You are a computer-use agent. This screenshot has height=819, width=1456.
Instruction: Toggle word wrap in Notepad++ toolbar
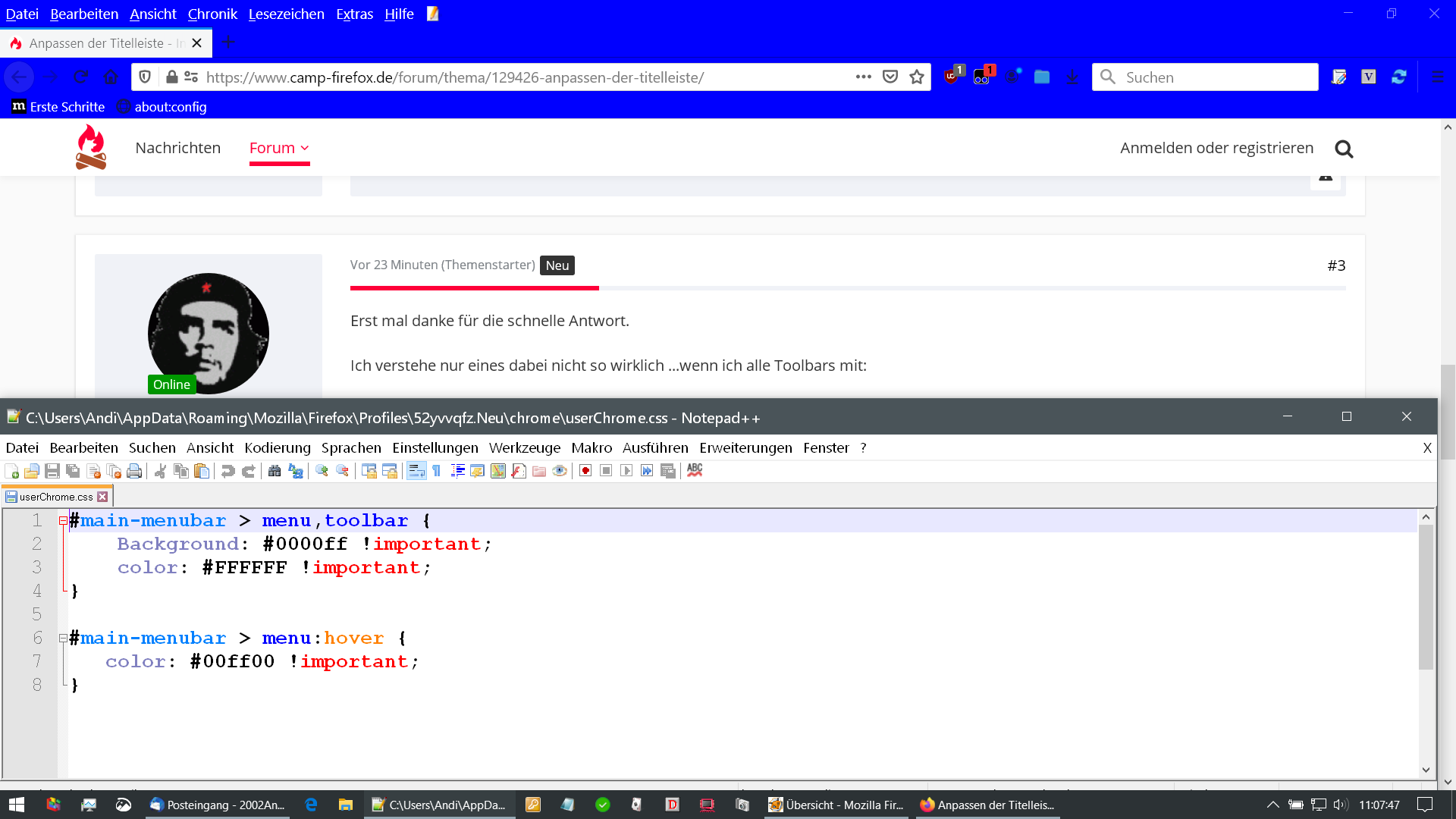point(416,471)
